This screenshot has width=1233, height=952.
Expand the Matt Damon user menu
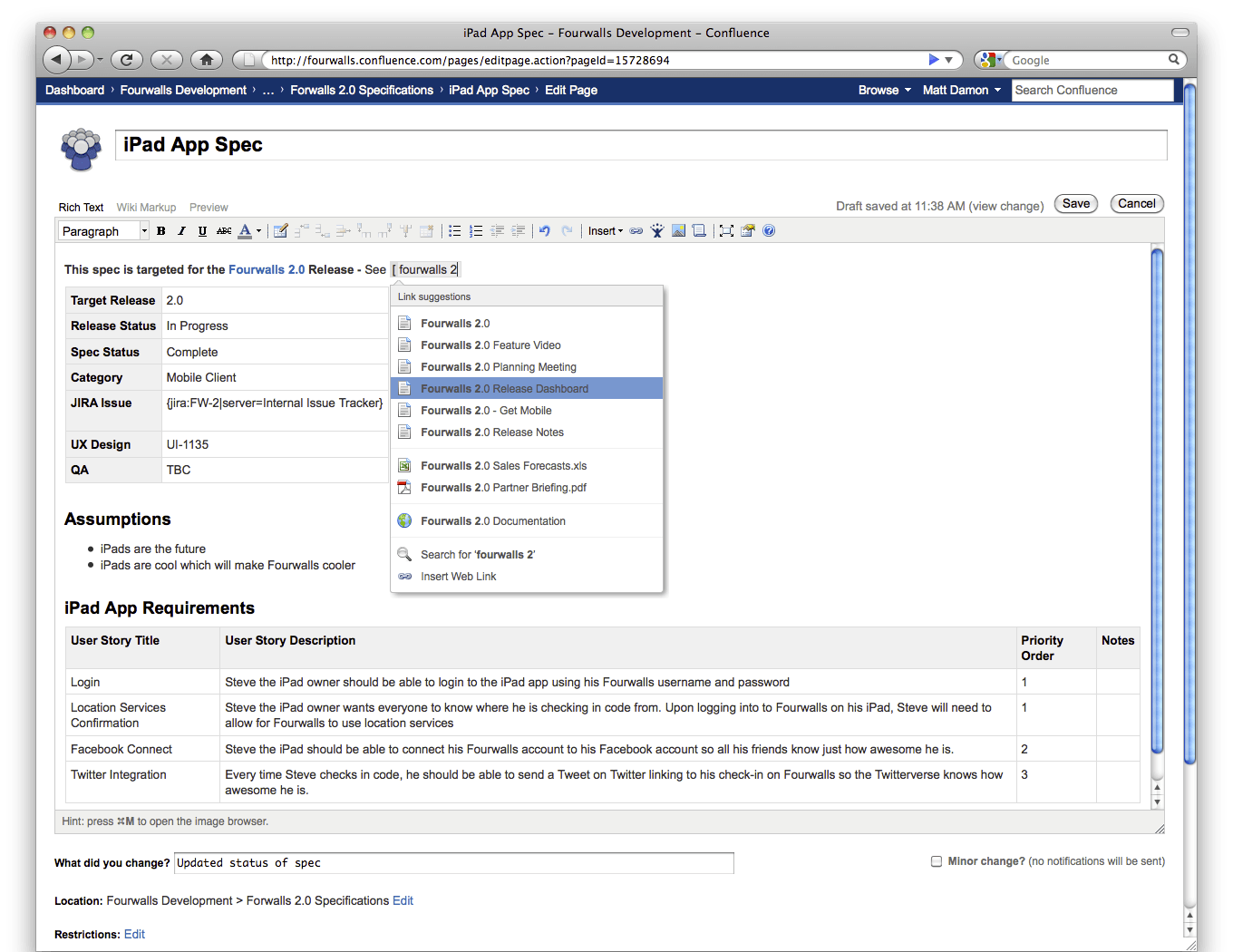coord(962,90)
